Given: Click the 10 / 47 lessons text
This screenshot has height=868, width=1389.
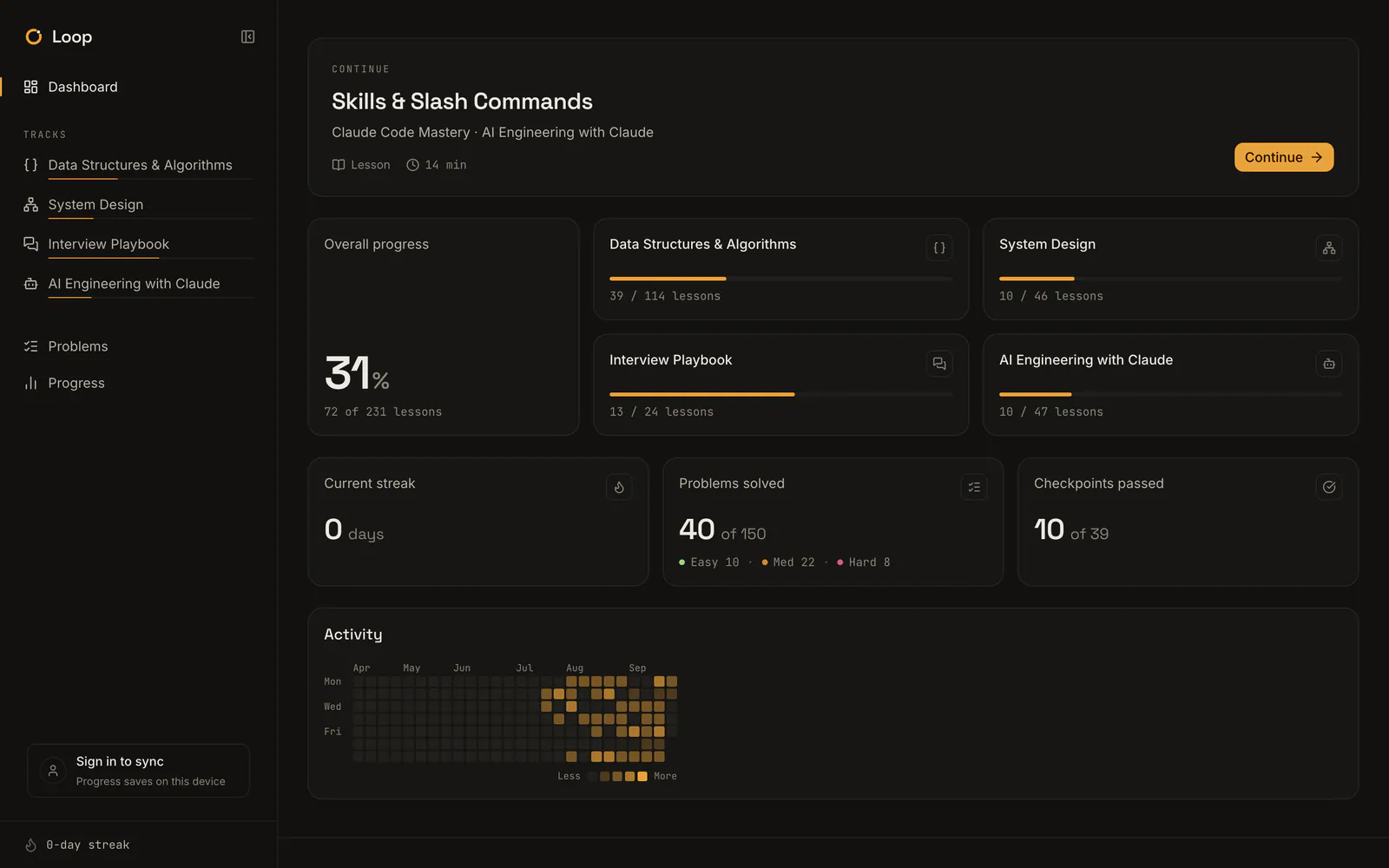Looking at the screenshot, I should (x=1051, y=411).
